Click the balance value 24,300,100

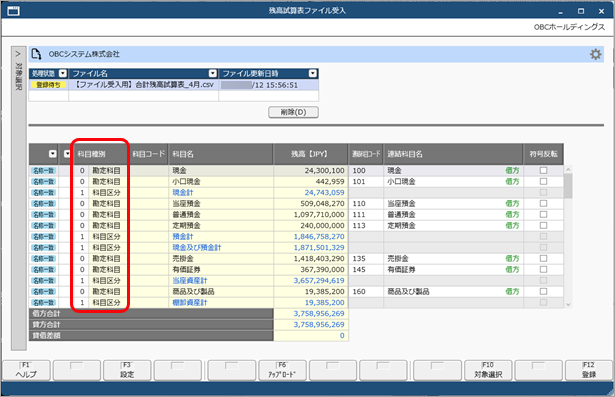(324, 170)
